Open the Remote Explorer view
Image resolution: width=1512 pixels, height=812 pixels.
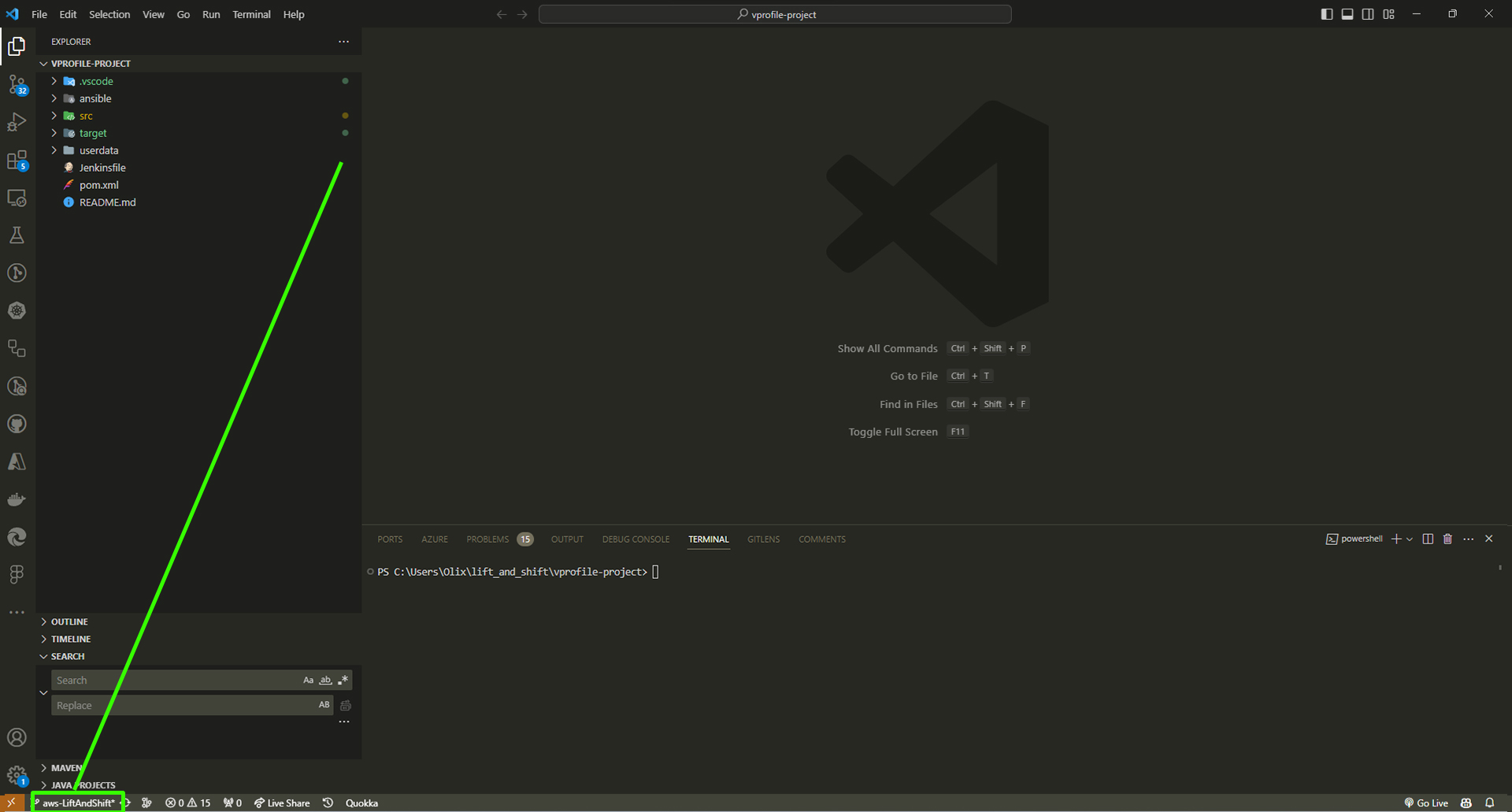pyautogui.click(x=17, y=198)
